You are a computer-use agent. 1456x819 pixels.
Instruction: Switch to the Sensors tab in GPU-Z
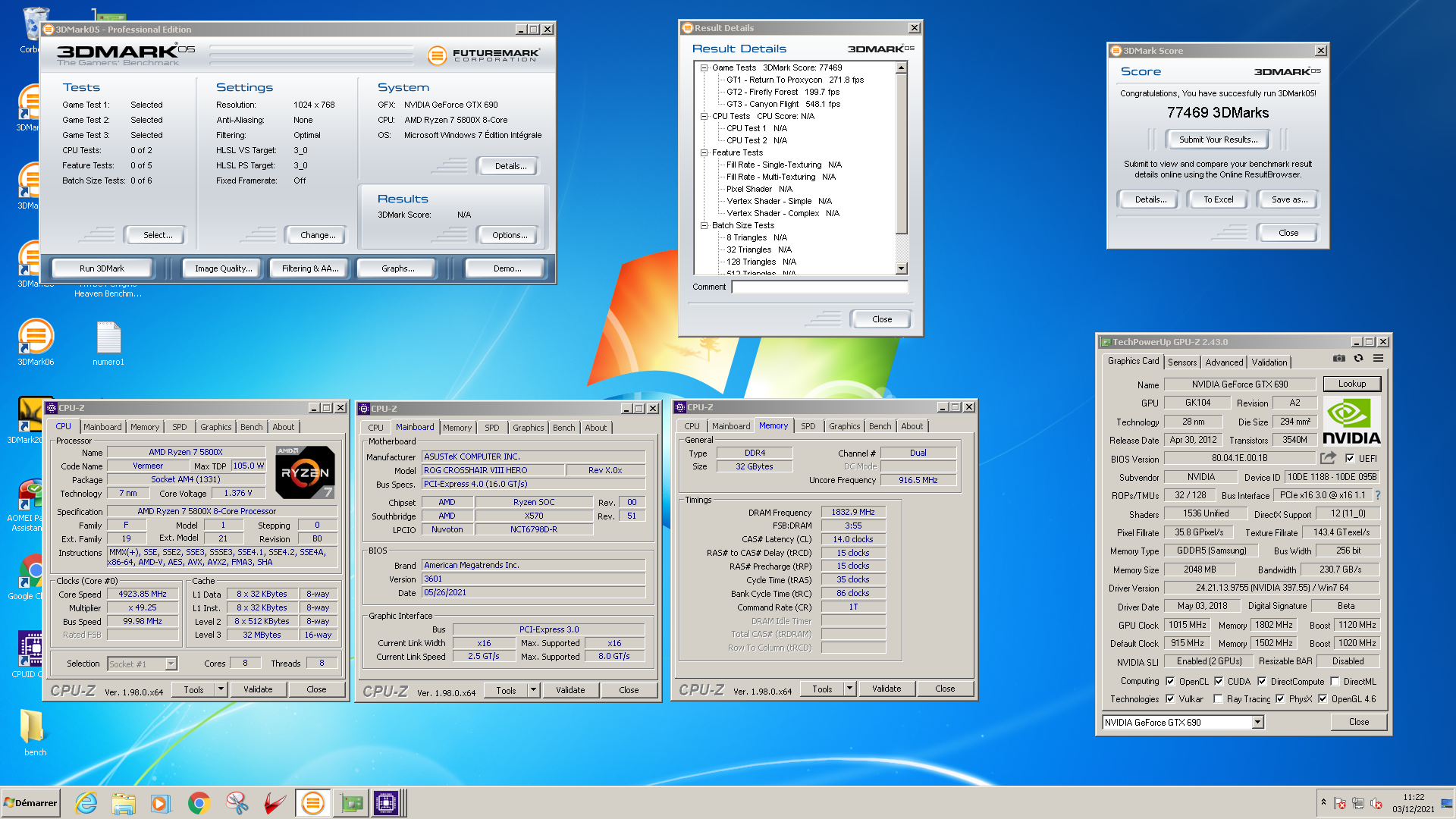tap(1182, 362)
